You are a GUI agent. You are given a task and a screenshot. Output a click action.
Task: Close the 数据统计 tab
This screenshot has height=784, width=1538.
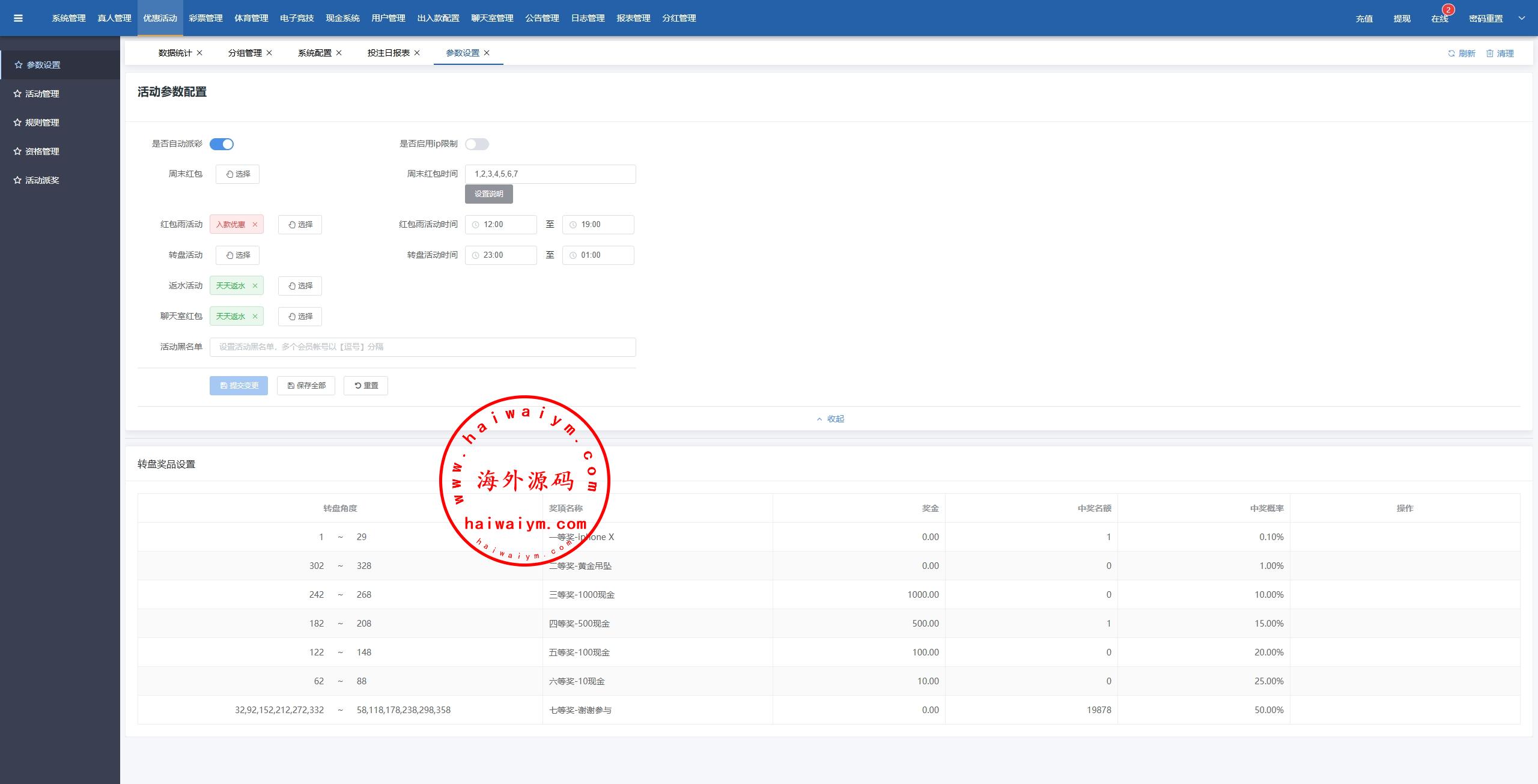tap(199, 53)
